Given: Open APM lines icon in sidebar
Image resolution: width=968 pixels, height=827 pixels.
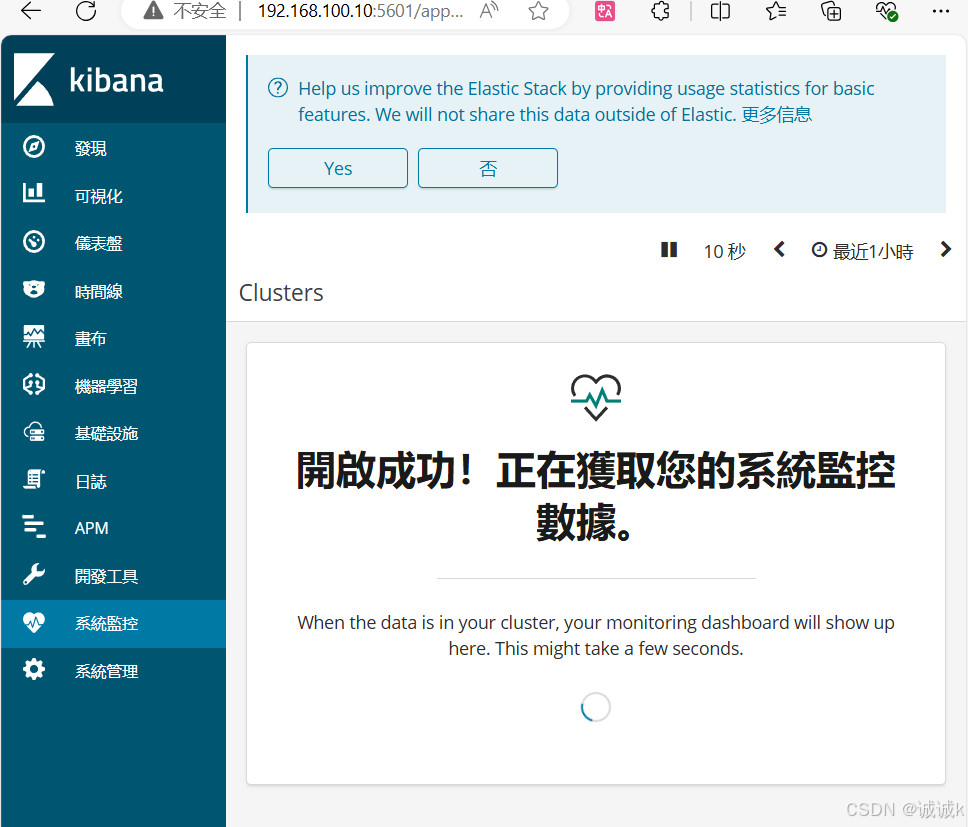Looking at the screenshot, I should coord(34,527).
